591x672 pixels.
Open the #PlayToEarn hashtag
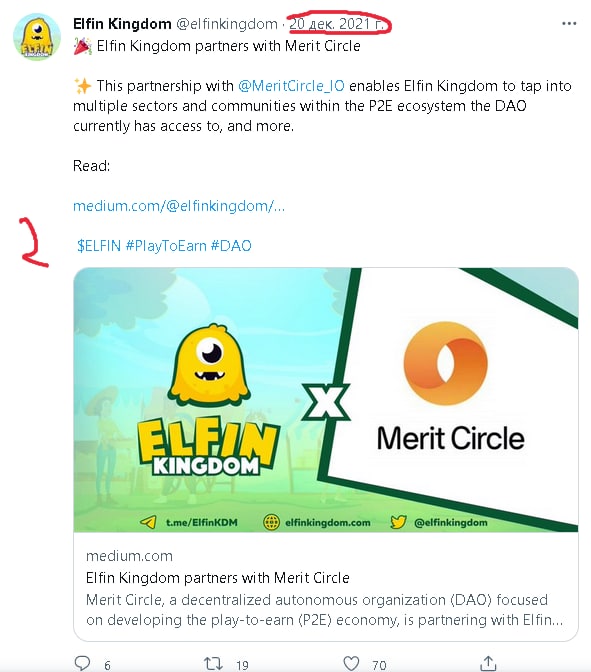166,246
